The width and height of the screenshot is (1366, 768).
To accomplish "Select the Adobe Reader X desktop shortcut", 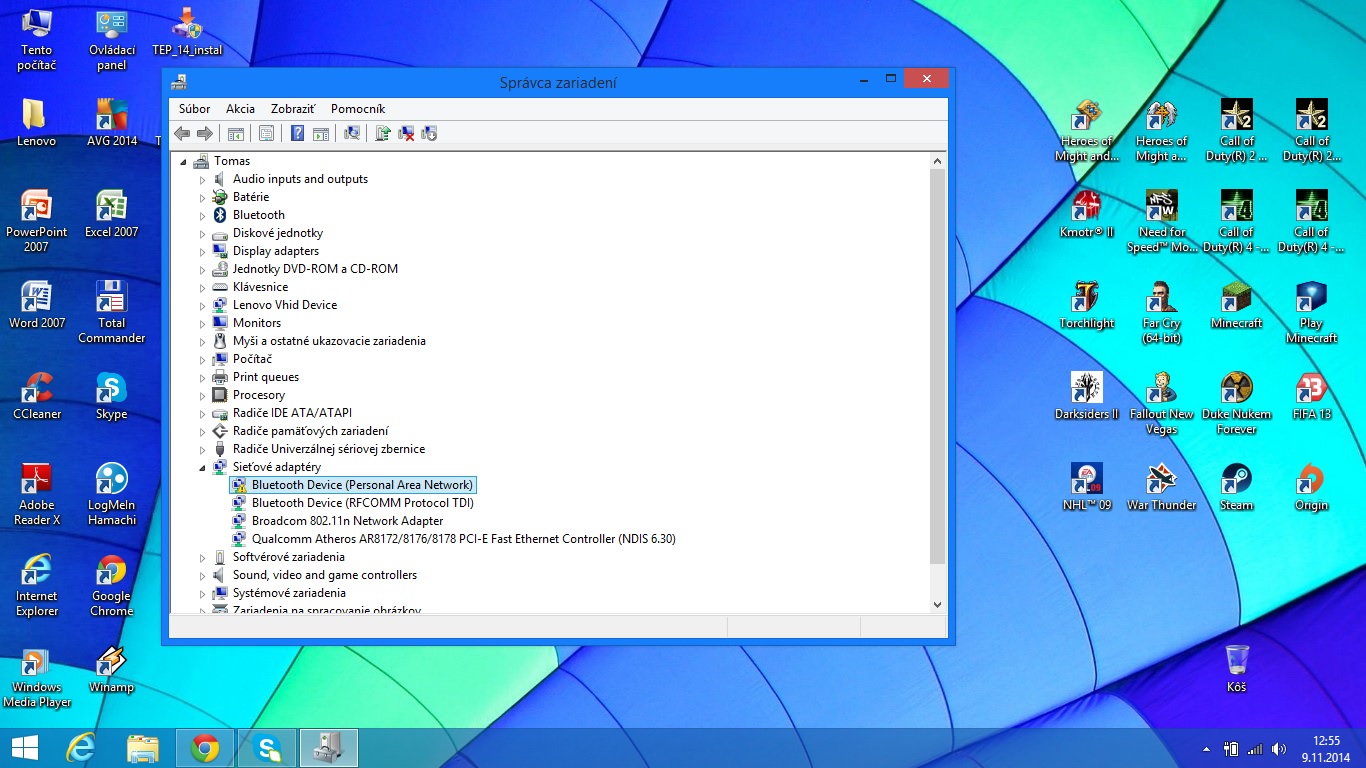I will (x=37, y=494).
